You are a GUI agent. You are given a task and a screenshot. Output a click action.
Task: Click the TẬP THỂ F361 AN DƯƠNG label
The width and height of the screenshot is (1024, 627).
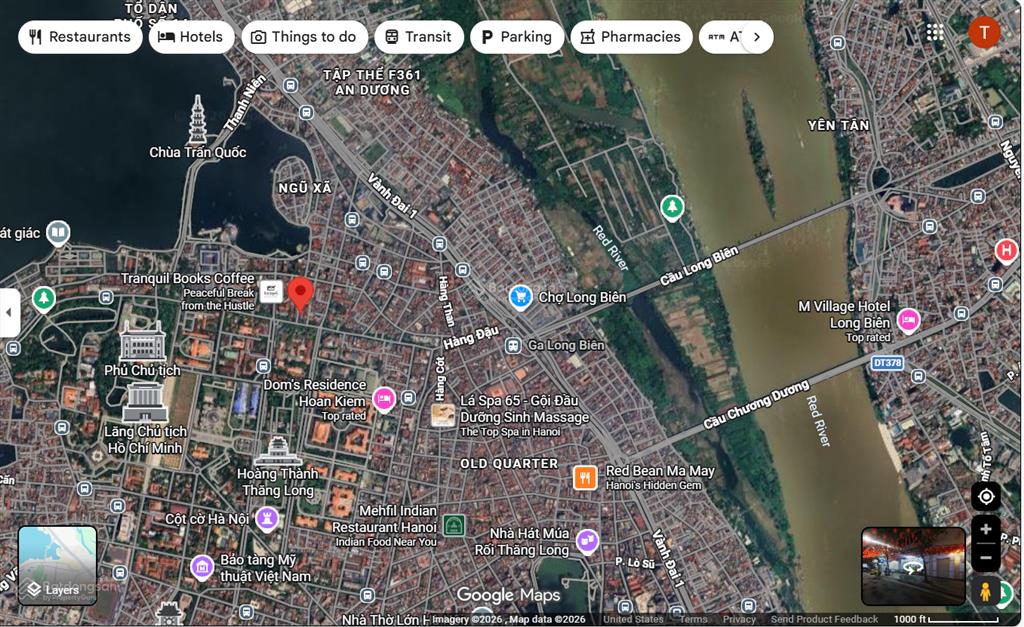pyautogui.click(x=372, y=82)
